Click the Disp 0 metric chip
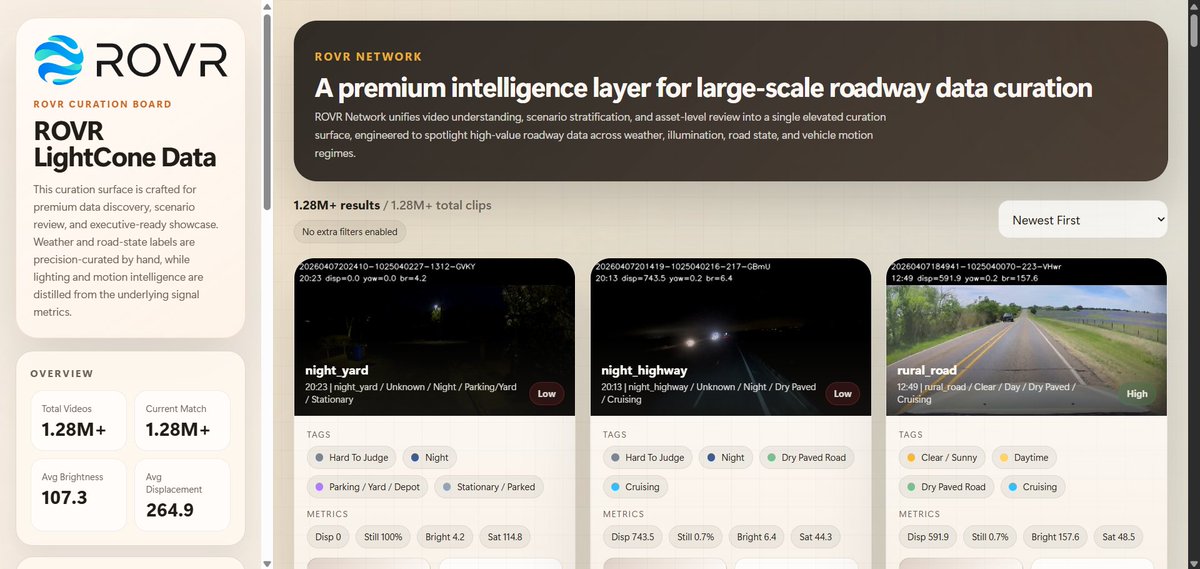 point(328,537)
